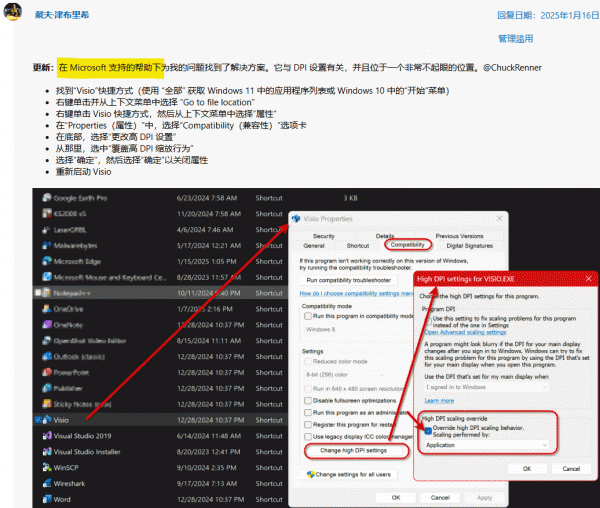Screen dimensions: 600x508
Task: Click the OneNote shortcut icon
Action: (47, 325)
